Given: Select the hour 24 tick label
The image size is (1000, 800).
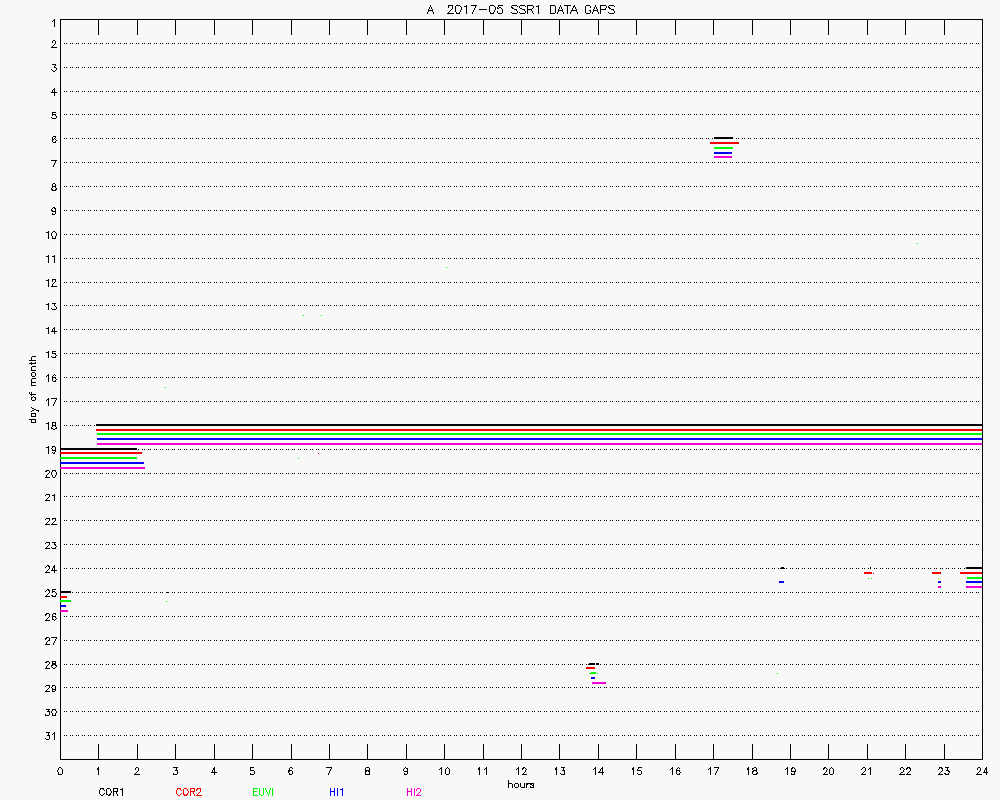Looking at the screenshot, I should pos(982,772).
